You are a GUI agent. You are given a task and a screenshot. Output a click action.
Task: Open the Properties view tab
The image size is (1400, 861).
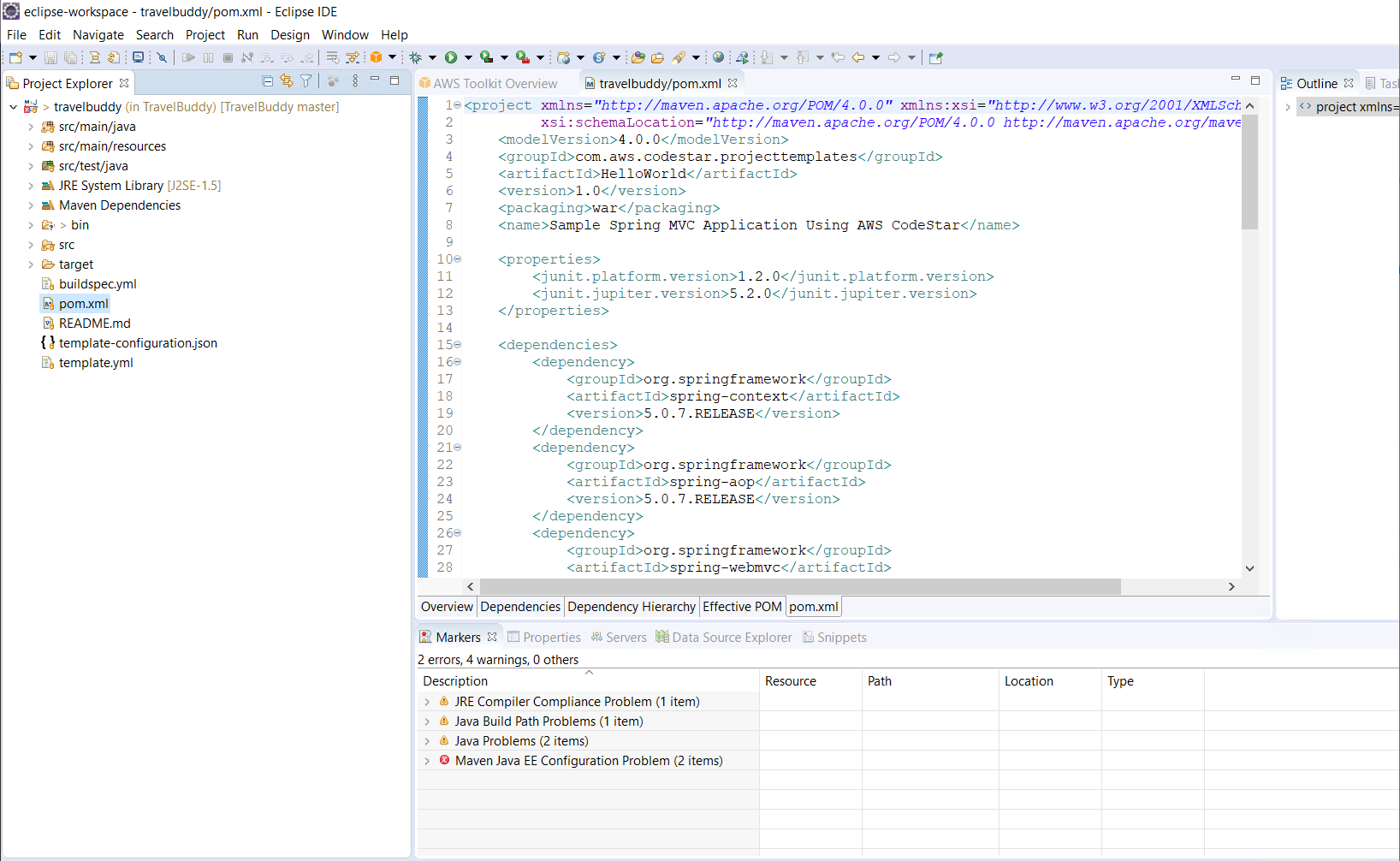coord(544,638)
